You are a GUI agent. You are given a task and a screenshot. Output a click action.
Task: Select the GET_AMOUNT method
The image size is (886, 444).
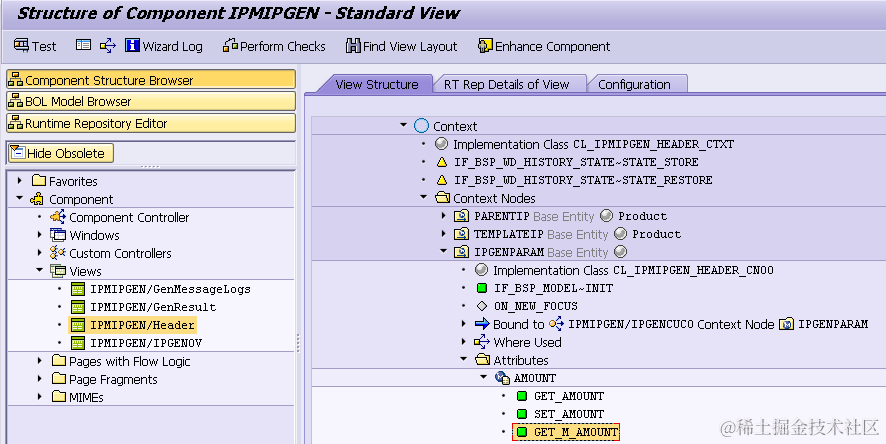coord(569,396)
